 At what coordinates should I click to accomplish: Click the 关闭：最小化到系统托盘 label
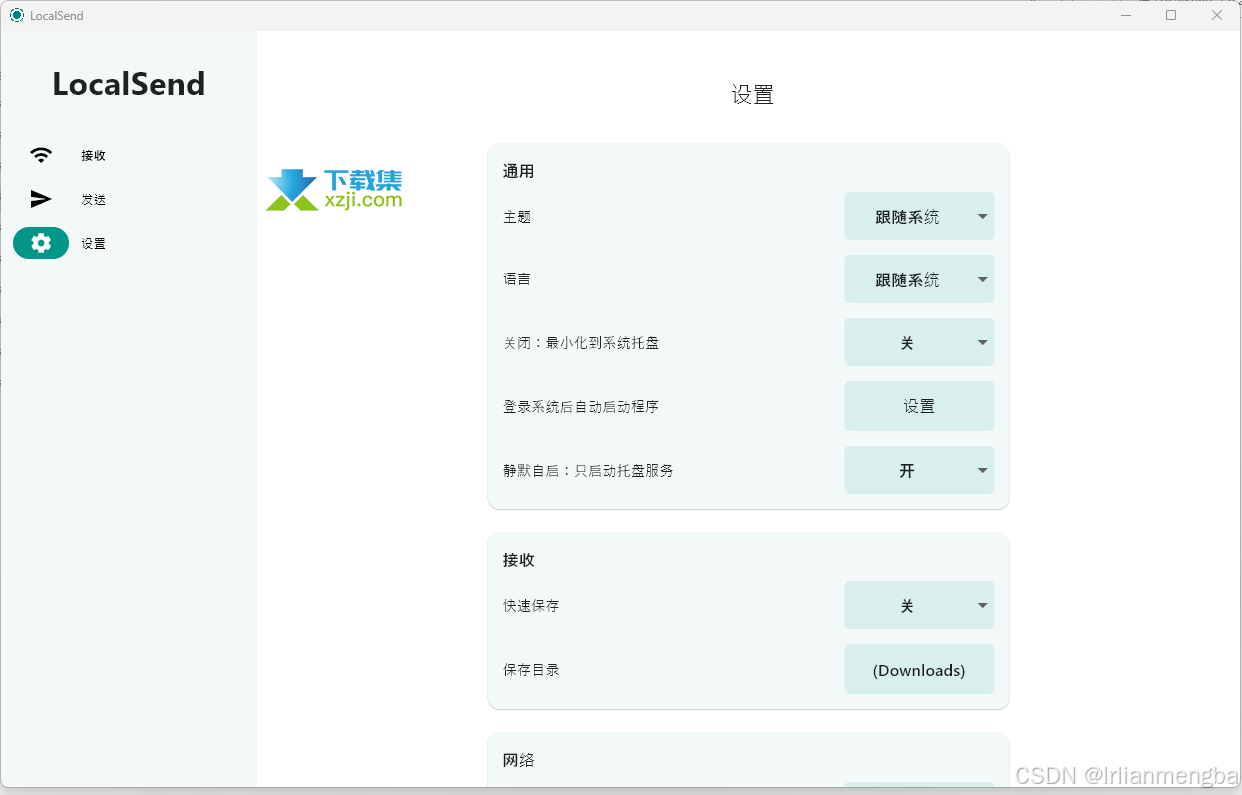click(581, 343)
